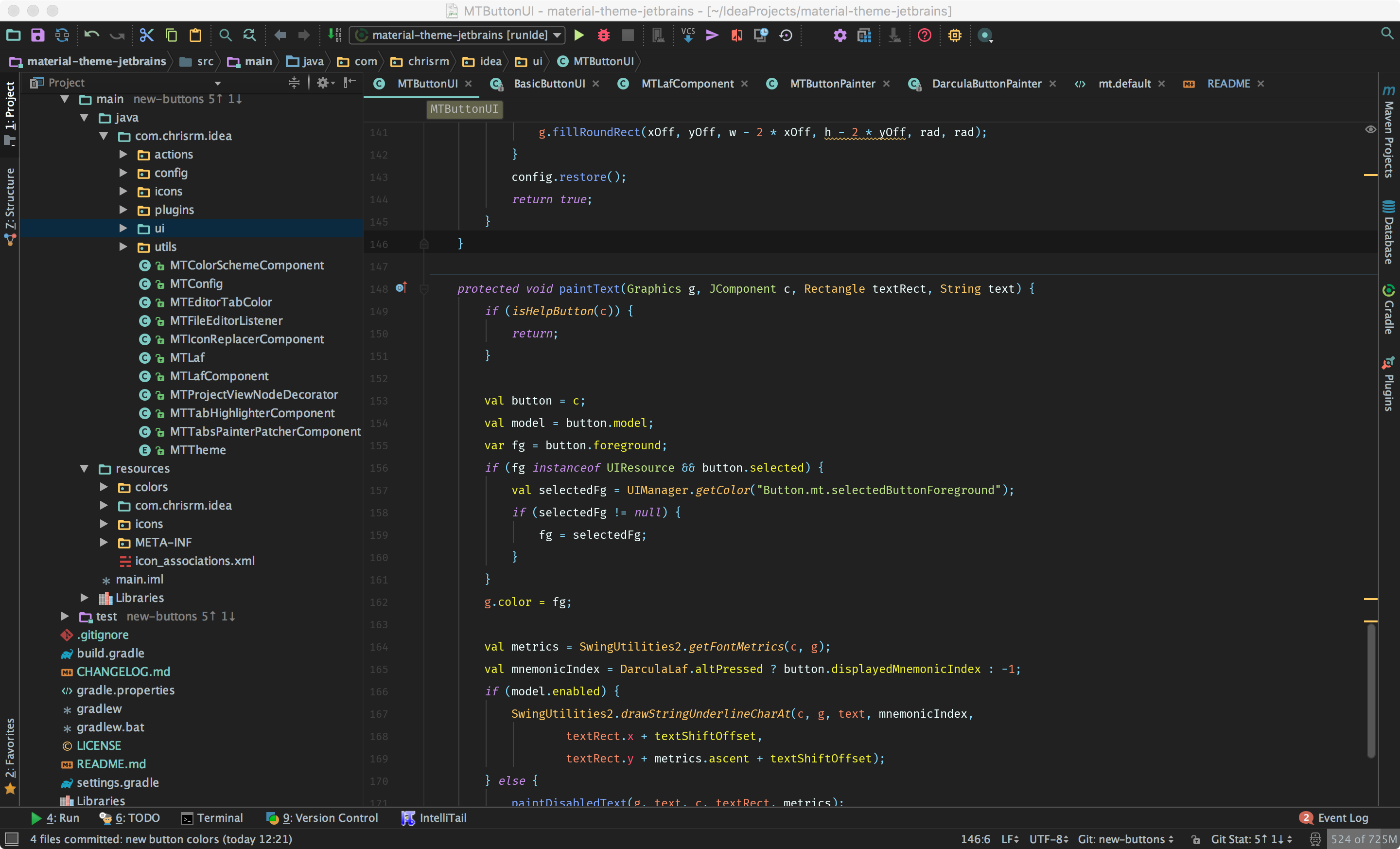
Task: Click the VCS commit arrow icon
Action: (712, 35)
